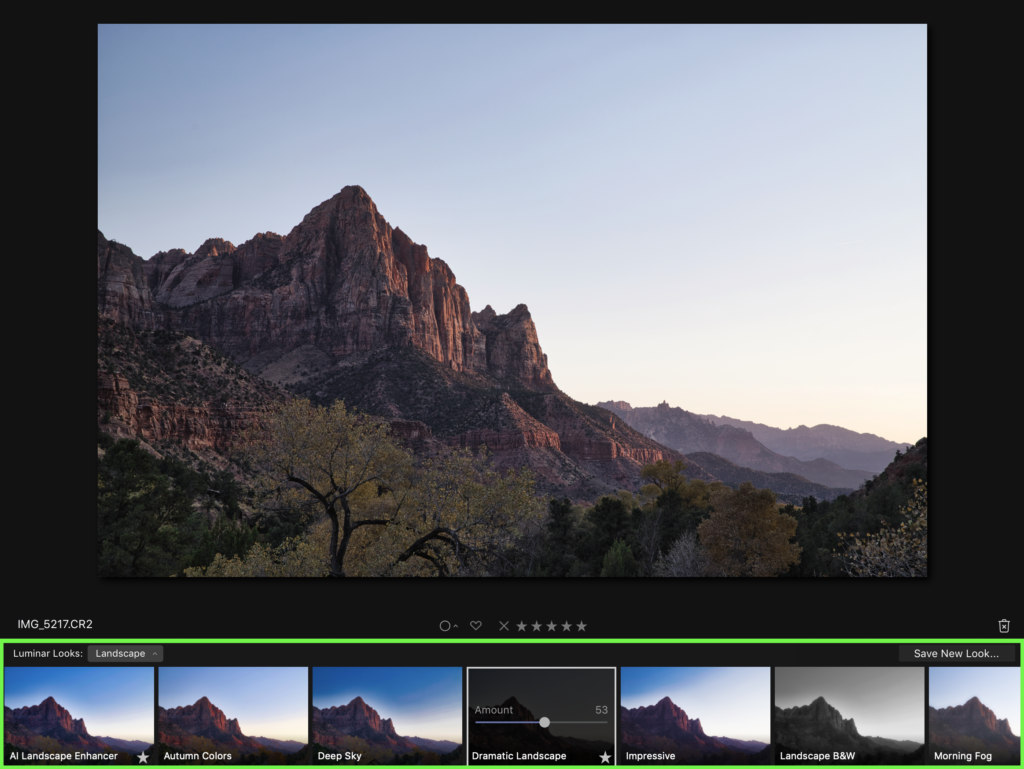Apply the Impressive look
Viewport: 1024px width, 769px height.
click(696, 715)
